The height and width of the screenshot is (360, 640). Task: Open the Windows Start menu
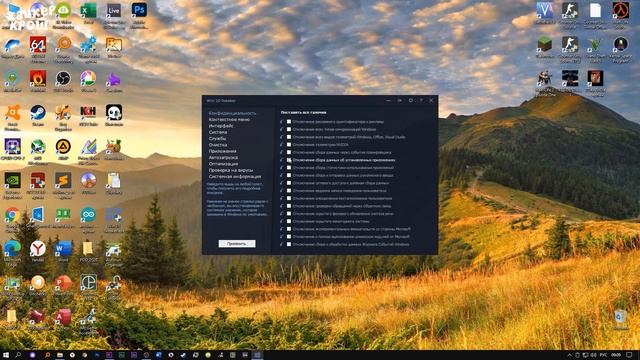coord(6,355)
